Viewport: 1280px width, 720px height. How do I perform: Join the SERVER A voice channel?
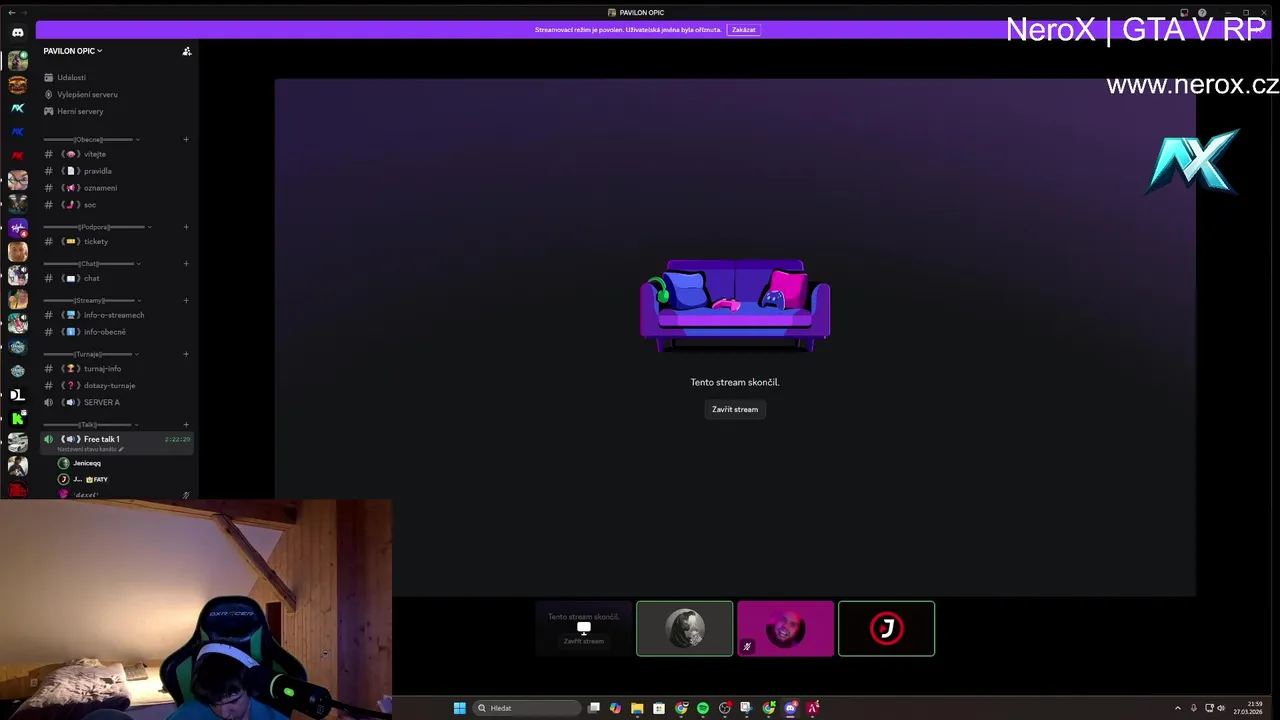115,402
